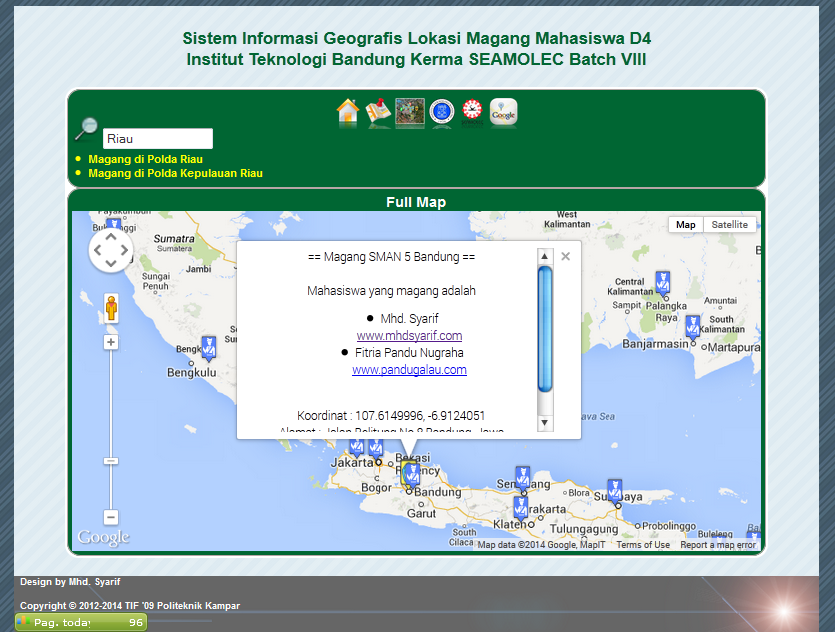Click the info window scrollbar down arrow
Screen dimensions: 835x632
(x=545, y=423)
